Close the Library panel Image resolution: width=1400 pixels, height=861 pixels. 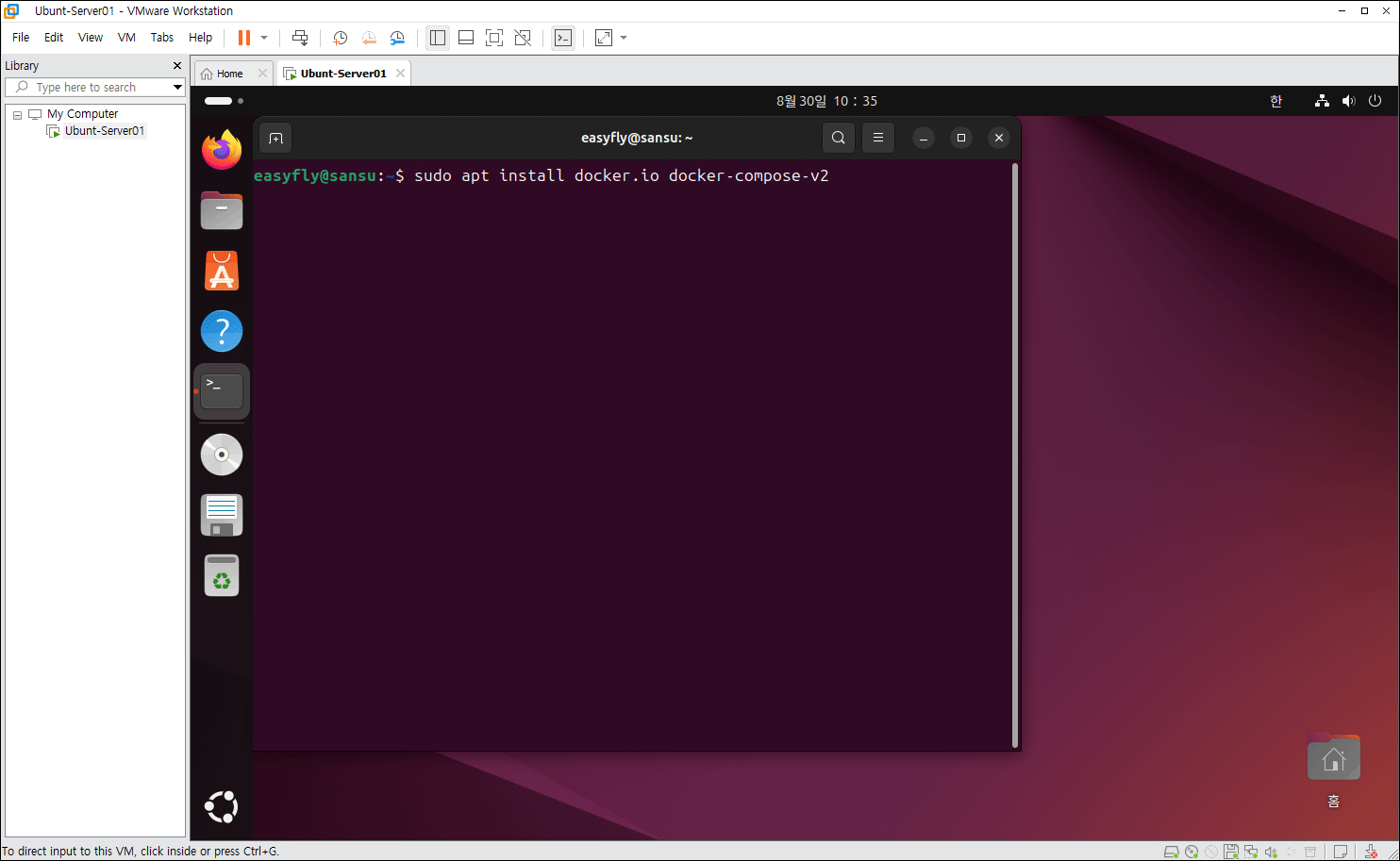pyautogui.click(x=177, y=66)
